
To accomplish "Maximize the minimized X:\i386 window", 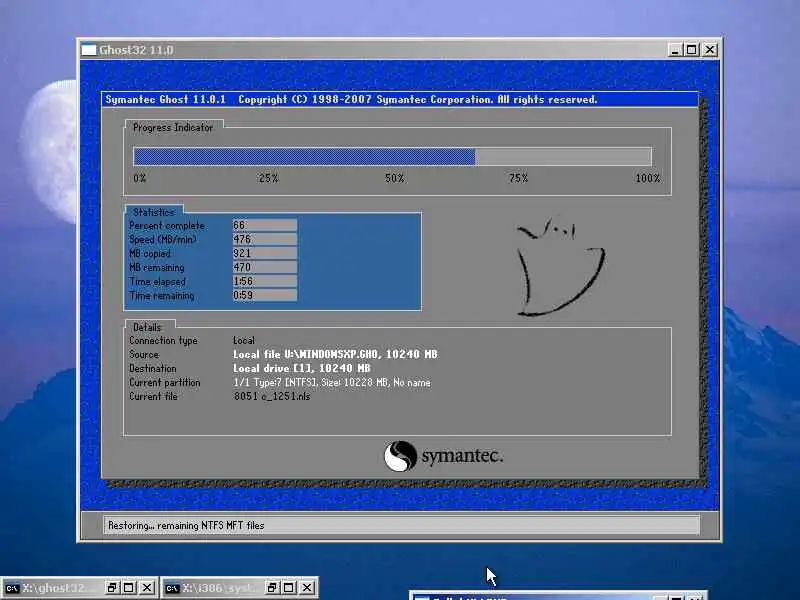I will pos(289,588).
